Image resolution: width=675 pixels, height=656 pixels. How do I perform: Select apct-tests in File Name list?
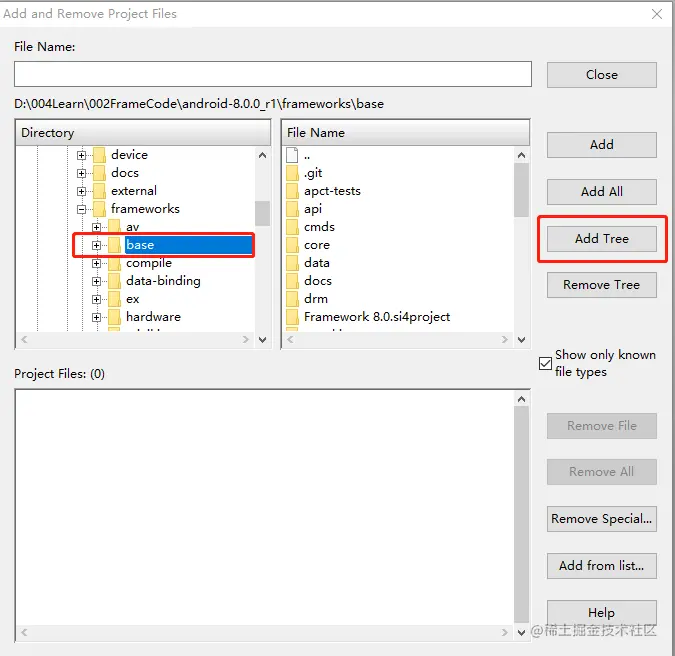pos(332,191)
